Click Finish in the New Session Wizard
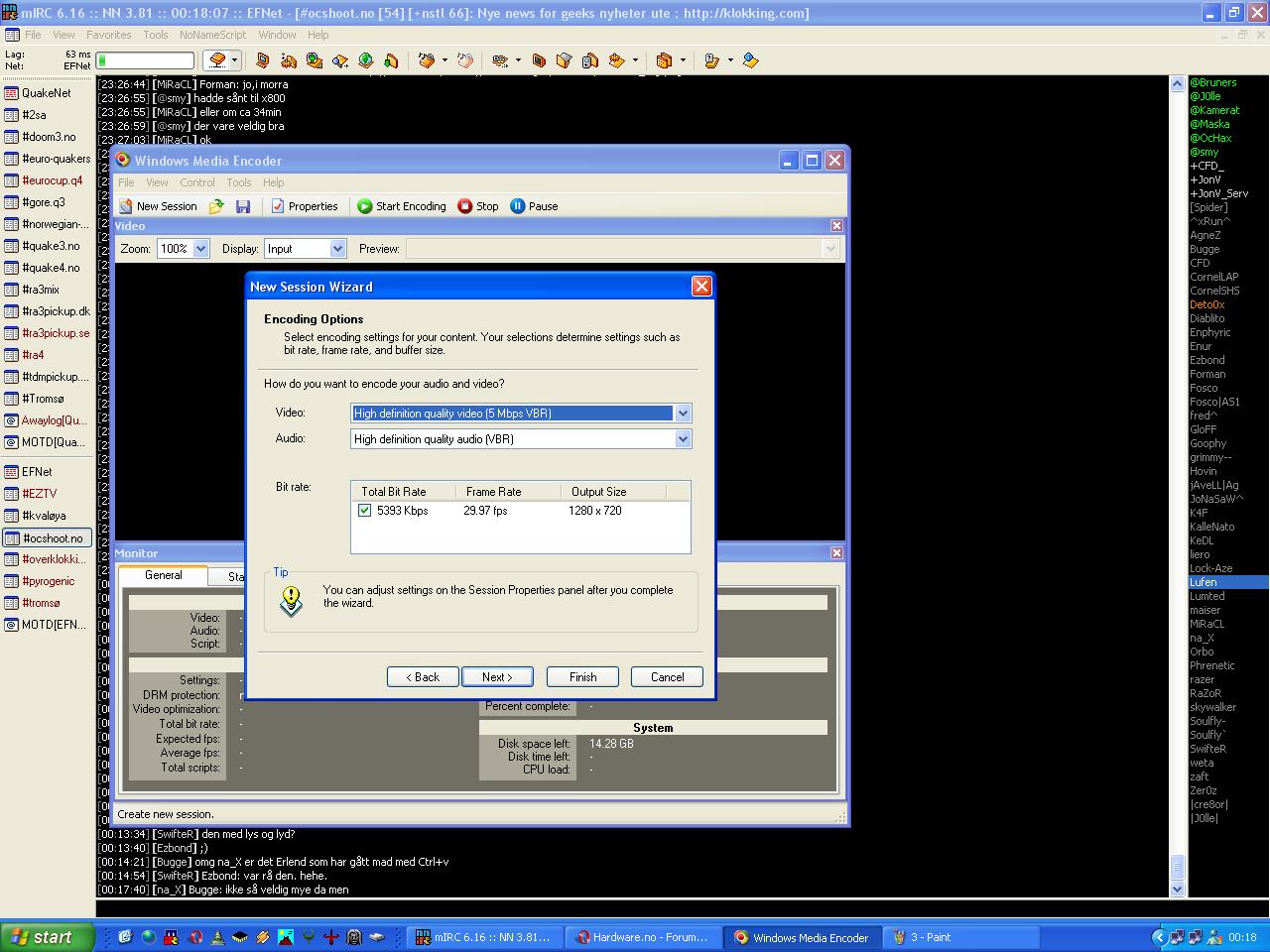This screenshot has height=952, width=1270. (x=583, y=677)
